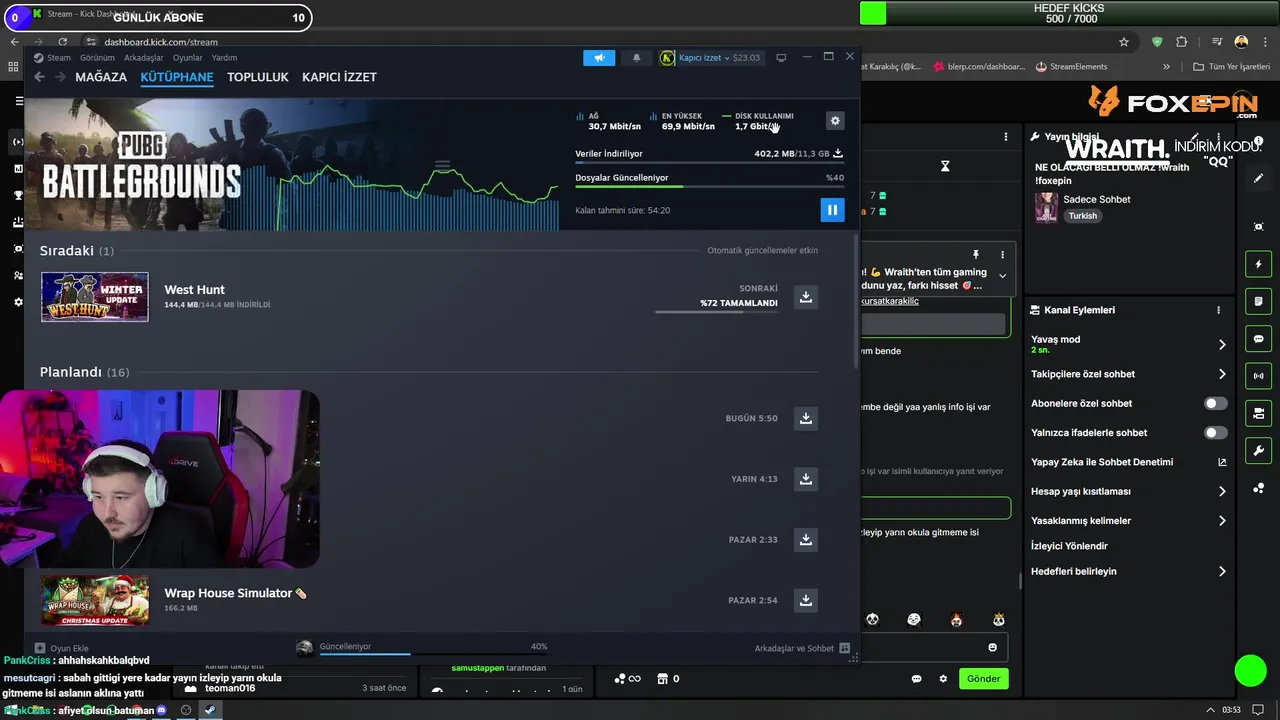Open Steam downloads settings gear
The width and height of the screenshot is (1280, 720).
(x=835, y=121)
